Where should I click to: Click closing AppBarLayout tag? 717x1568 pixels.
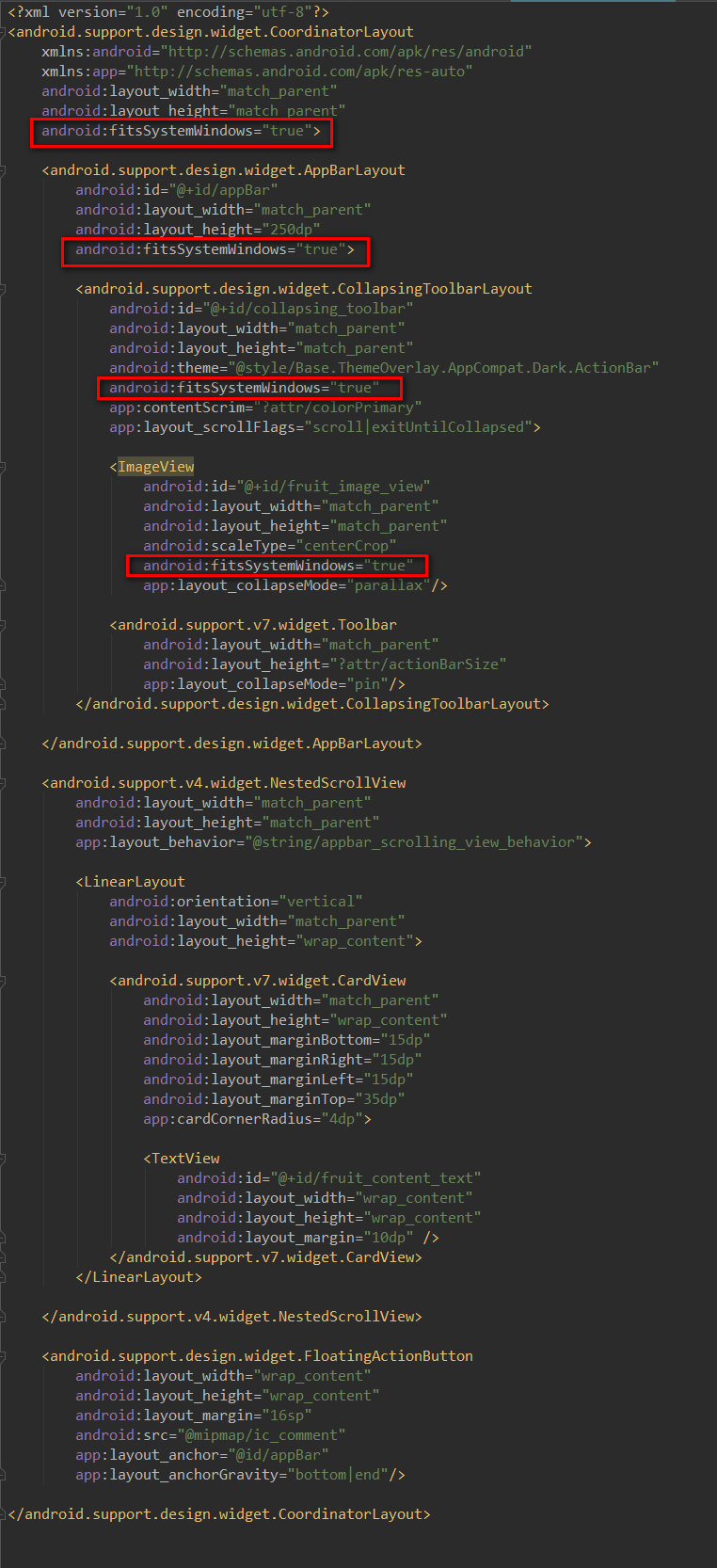coord(231,744)
